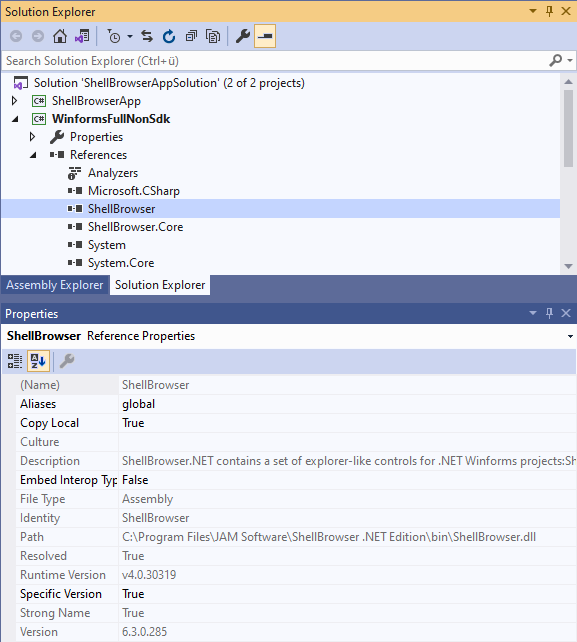
Task: Open Properties via toolbar wrench icon
Action: (x=243, y=36)
